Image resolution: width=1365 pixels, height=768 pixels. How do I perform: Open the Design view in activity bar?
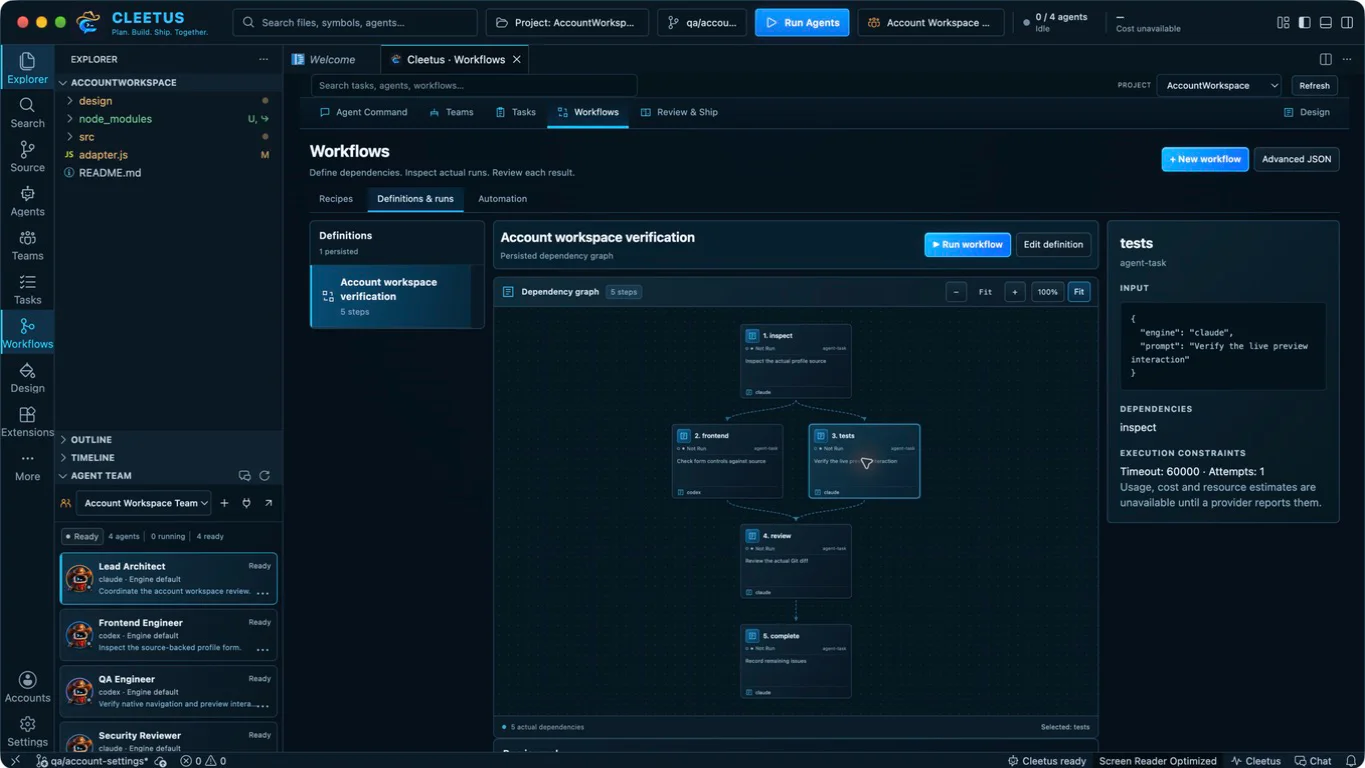(x=27, y=376)
